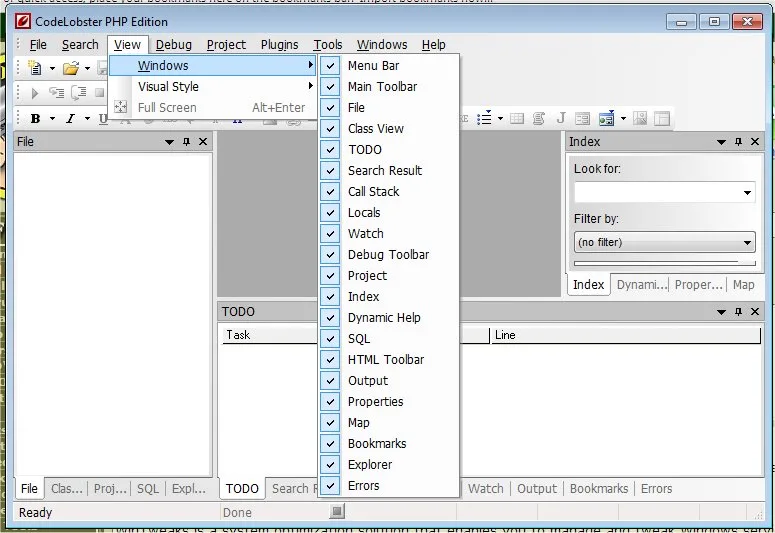Screen dimensions: 775x533
Task: Click the stop icon in status bar
Action: pyautogui.click(x=337, y=511)
